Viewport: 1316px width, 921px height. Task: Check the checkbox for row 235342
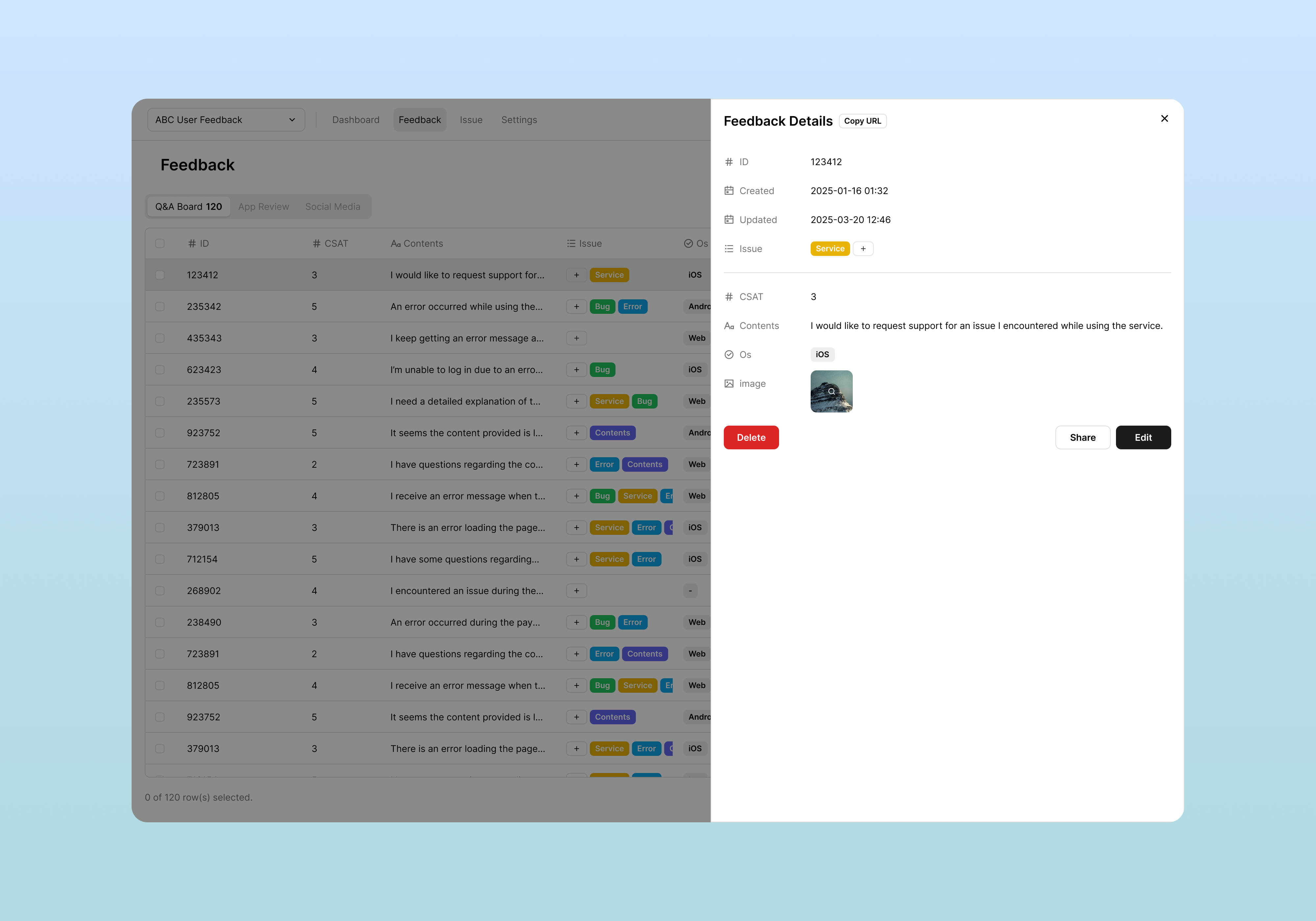pyautogui.click(x=160, y=307)
